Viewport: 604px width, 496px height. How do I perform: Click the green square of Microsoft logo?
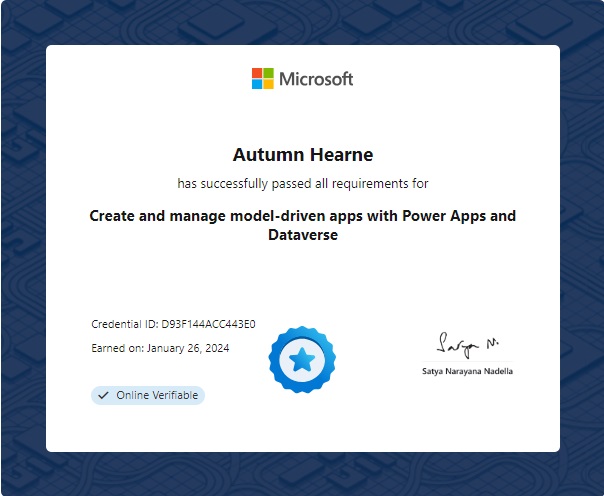(x=269, y=73)
